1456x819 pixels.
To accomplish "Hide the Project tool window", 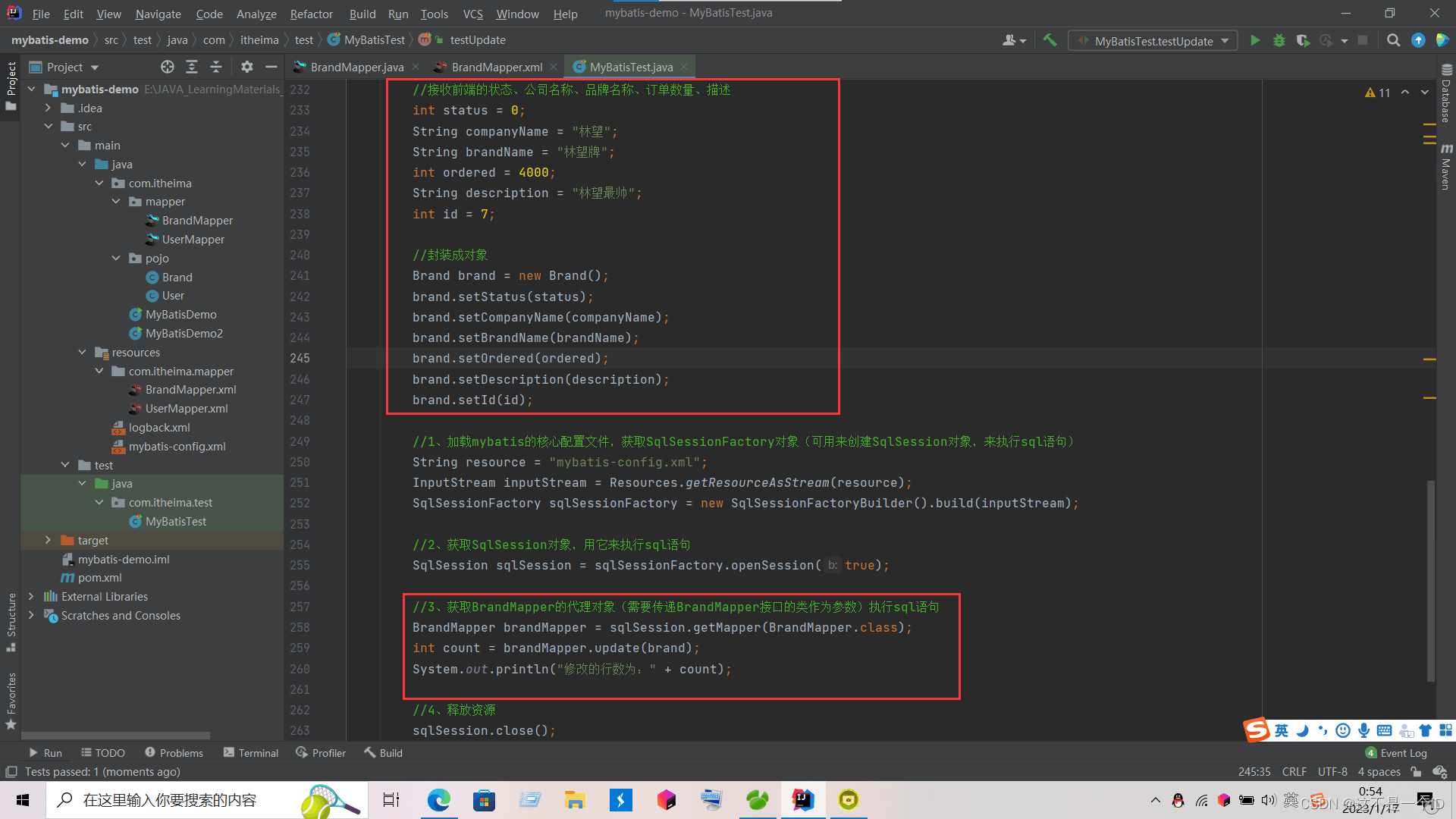I will click(x=271, y=67).
